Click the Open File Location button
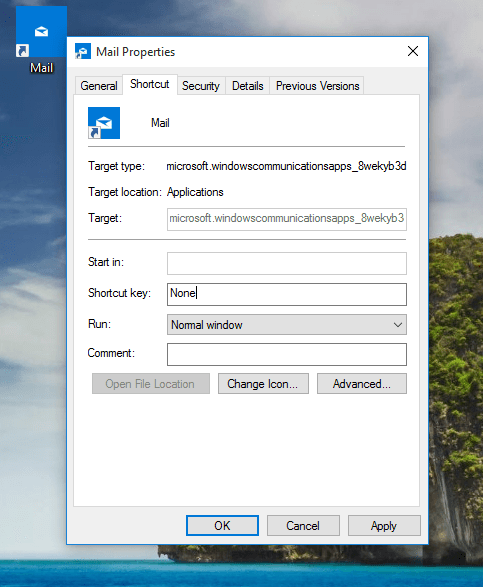The image size is (483, 587). pos(151,383)
